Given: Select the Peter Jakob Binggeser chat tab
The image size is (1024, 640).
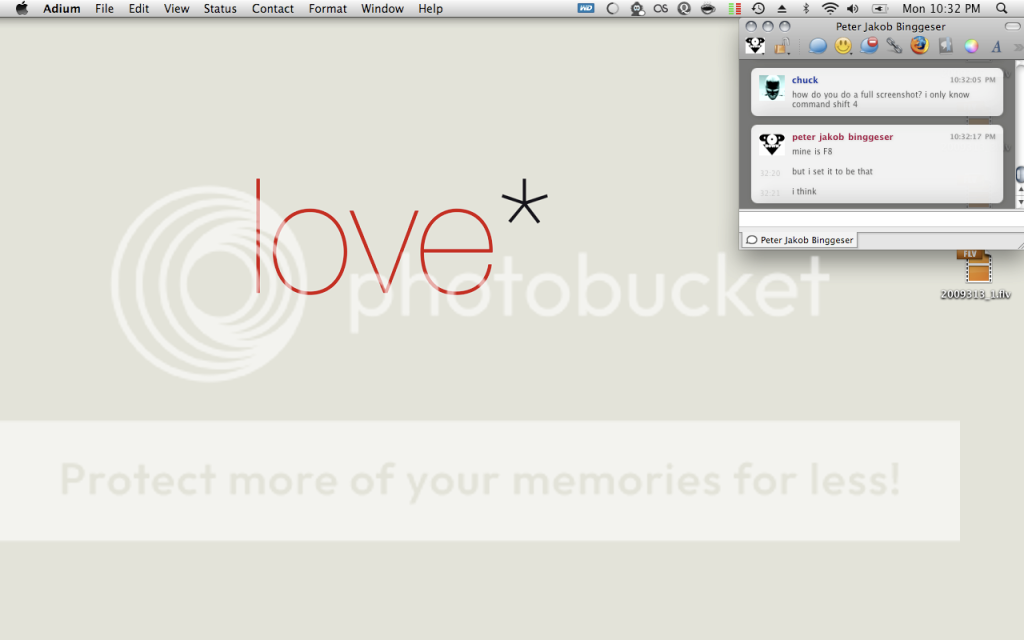Looking at the screenshot, I should (800, 240).
